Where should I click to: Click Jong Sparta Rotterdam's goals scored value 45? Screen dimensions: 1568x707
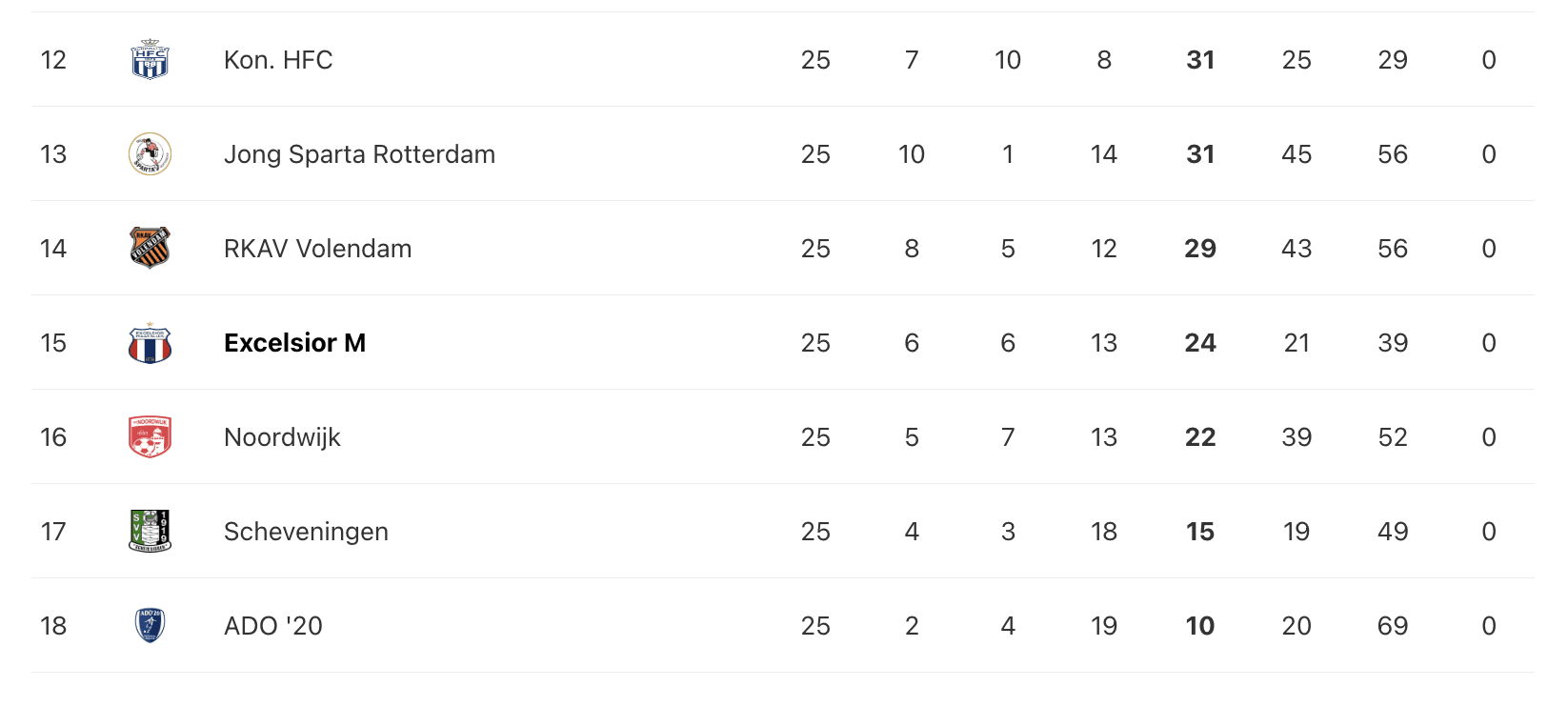[x=1297, y=154]
